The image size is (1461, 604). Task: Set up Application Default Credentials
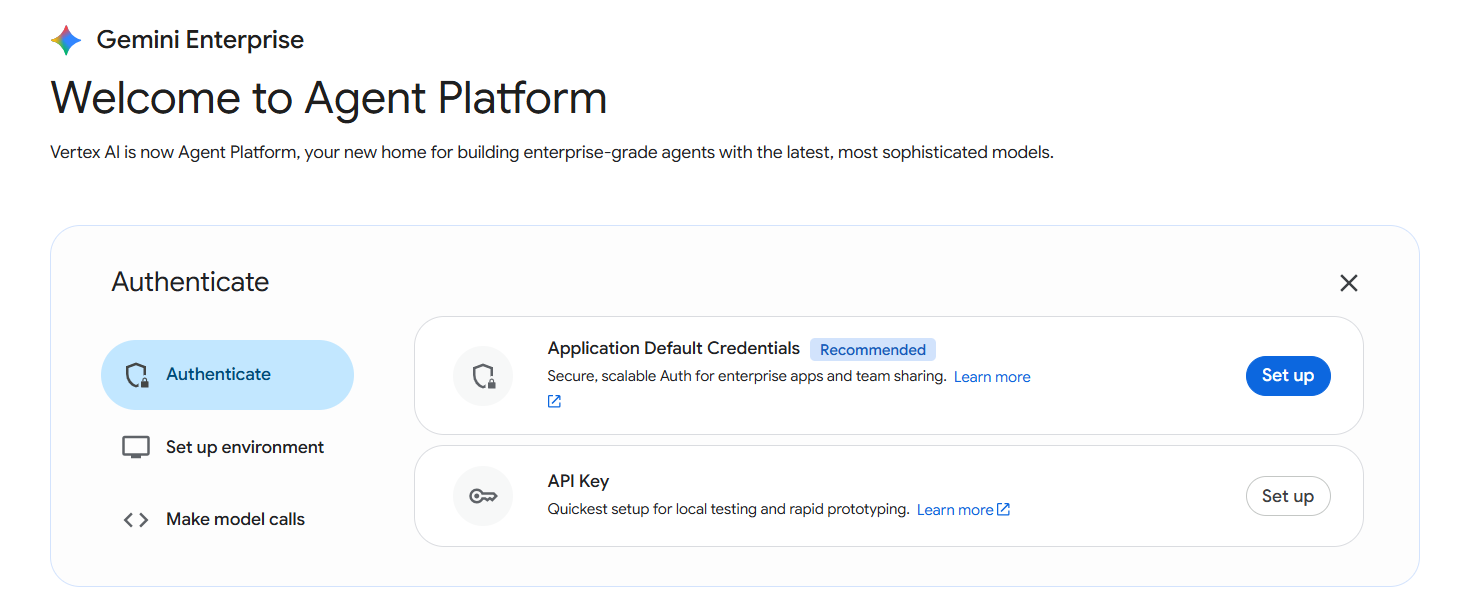pos(1288,375)
